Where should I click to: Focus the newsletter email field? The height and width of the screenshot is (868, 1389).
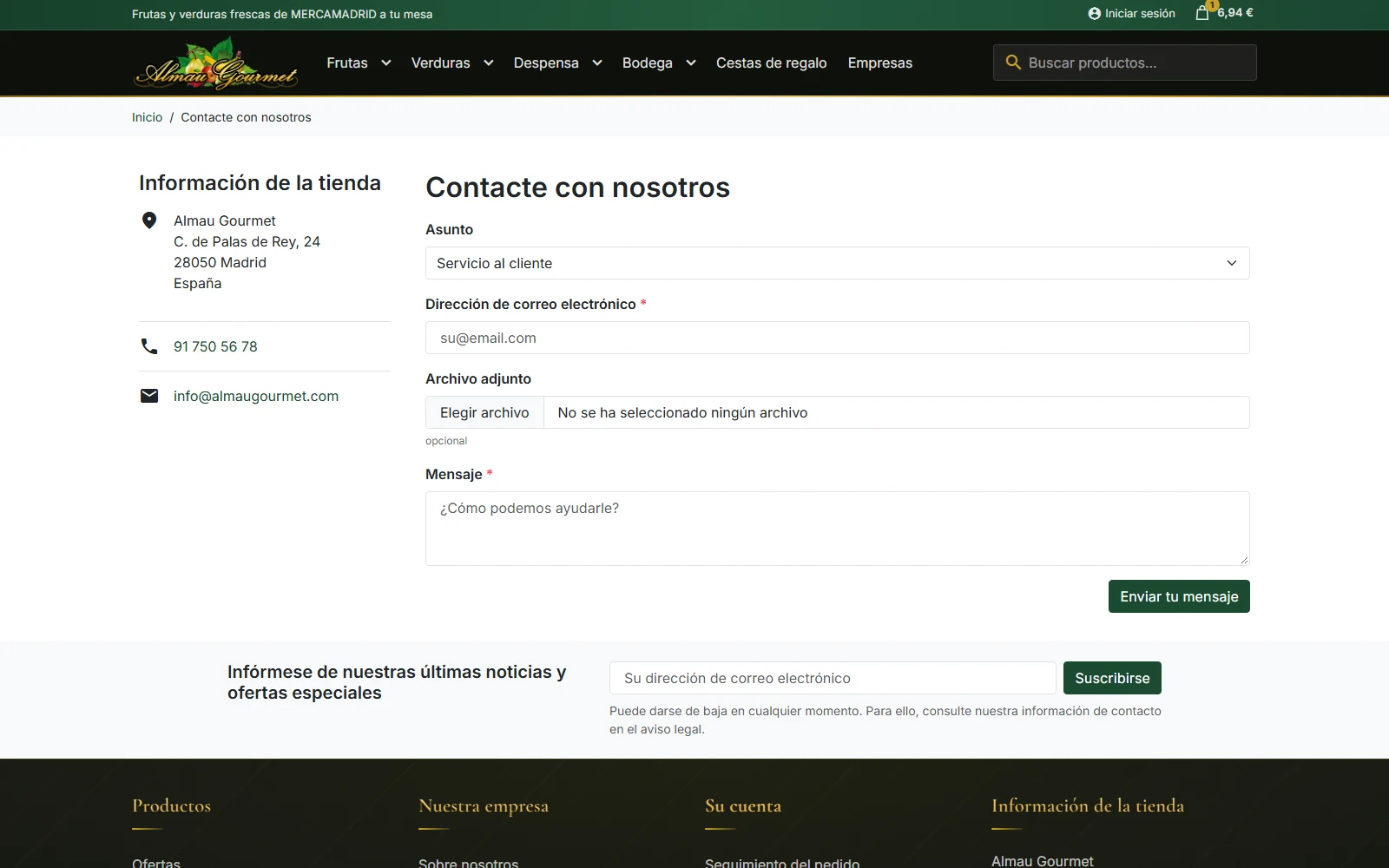click(833, 678)
